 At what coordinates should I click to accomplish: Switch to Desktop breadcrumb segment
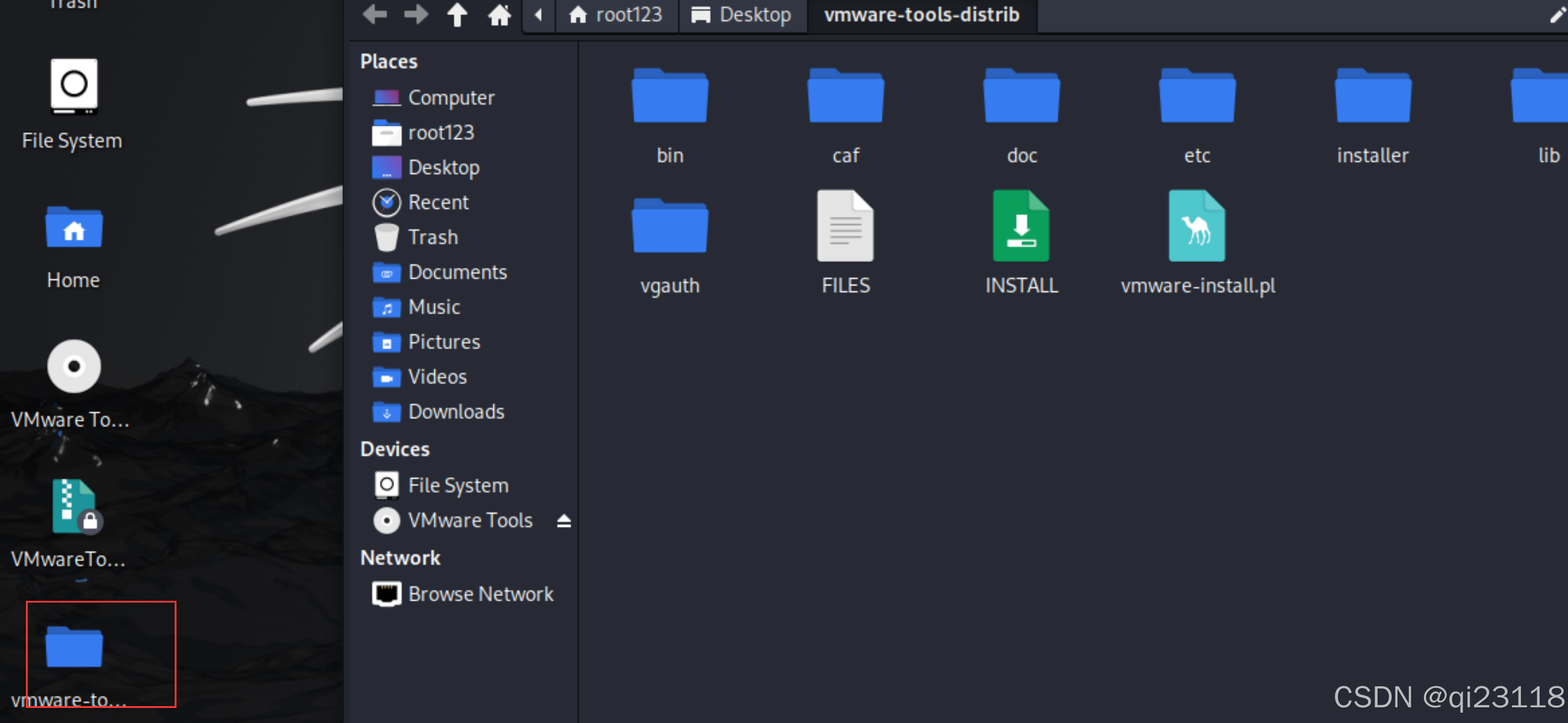tap(742, 14)
